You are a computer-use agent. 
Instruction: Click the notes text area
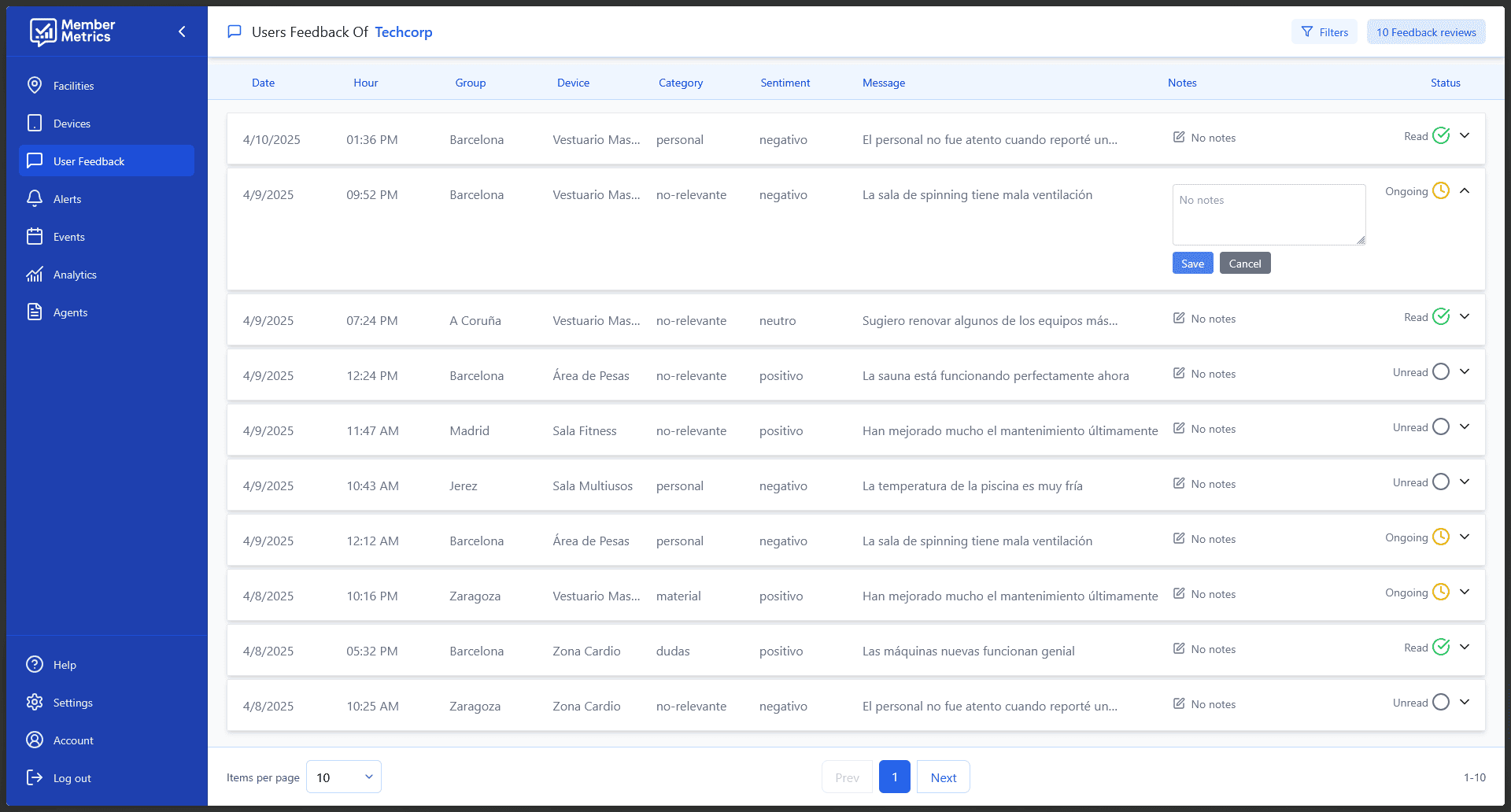click(x=1269, y=215)
